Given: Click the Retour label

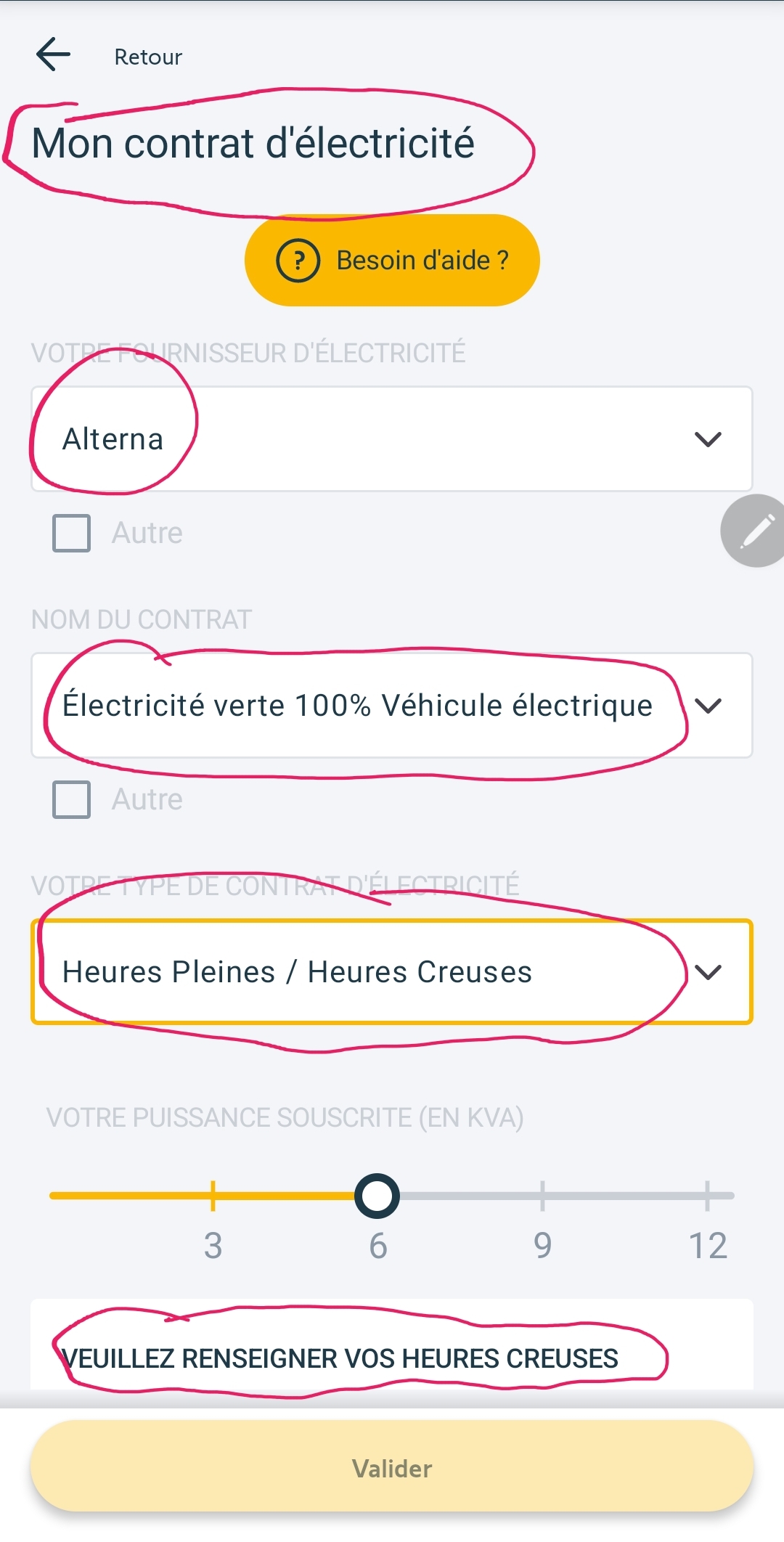Looking at the screenshot, I should click(x=148, y=57).
